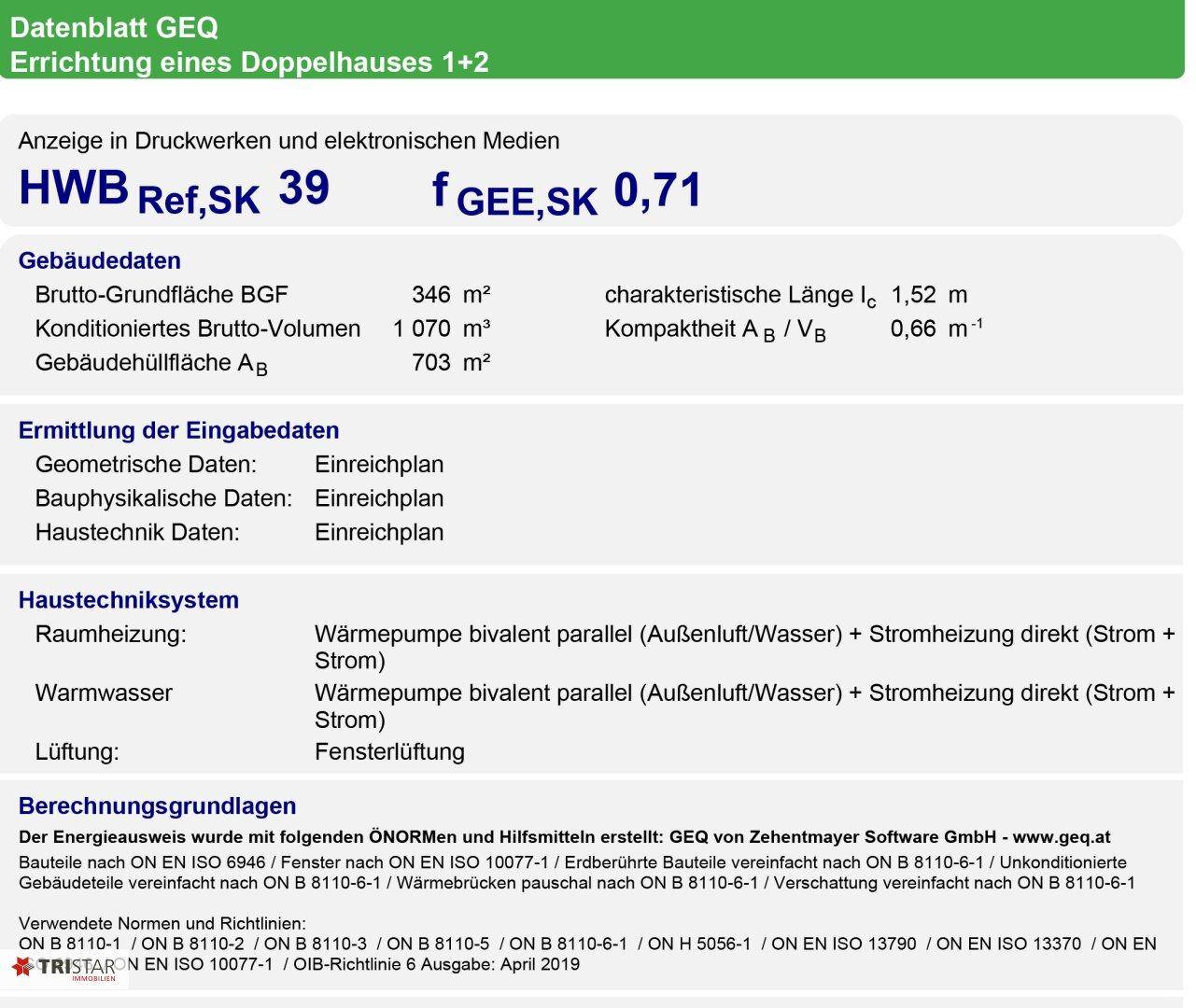Screen dimensions: 1196x1008
Task: Click the 'Warmwasser' label
Action: (104, 693)
